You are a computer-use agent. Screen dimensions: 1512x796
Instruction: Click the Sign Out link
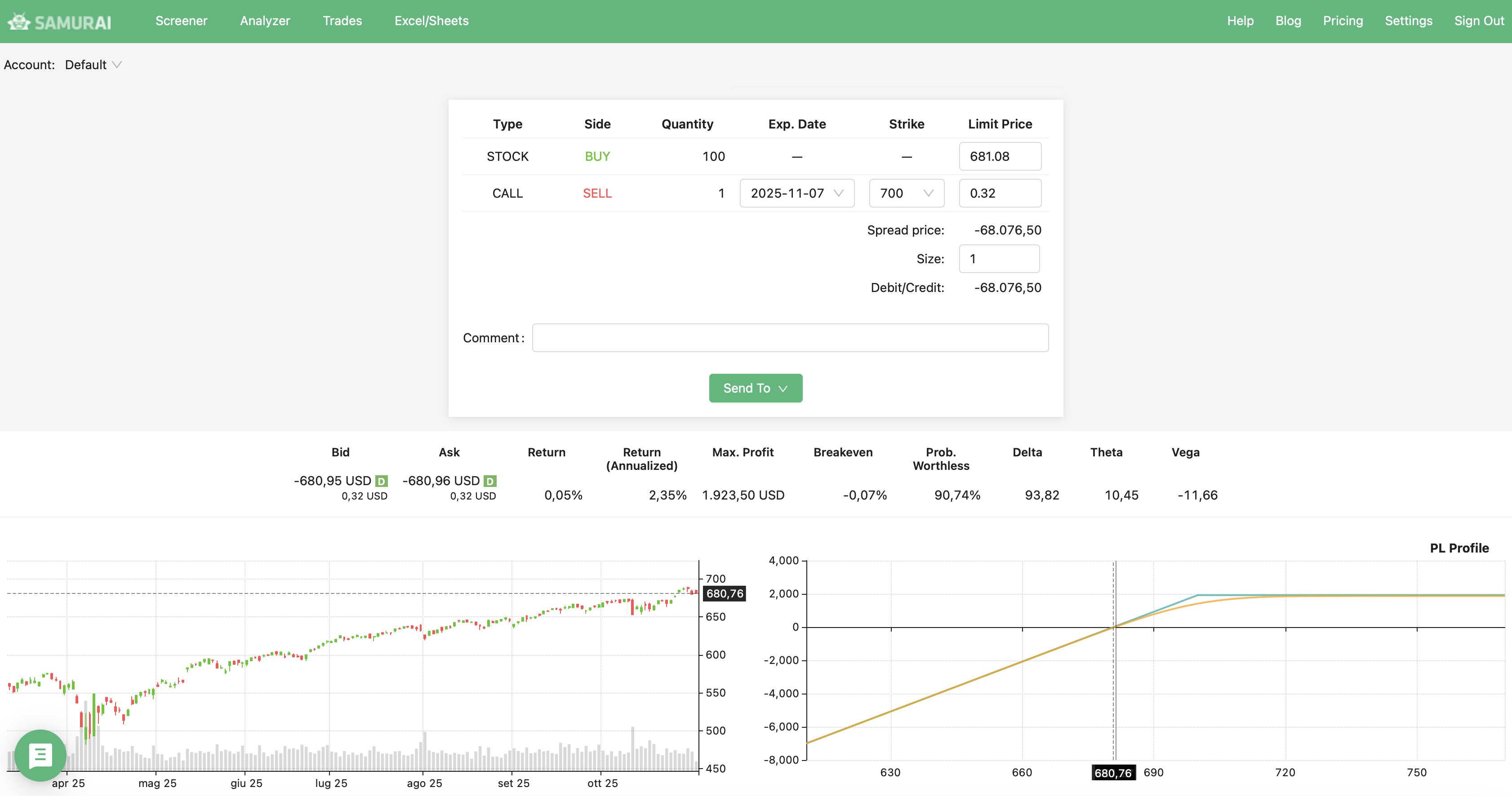pyautogui.click(x=1479, y=21)
